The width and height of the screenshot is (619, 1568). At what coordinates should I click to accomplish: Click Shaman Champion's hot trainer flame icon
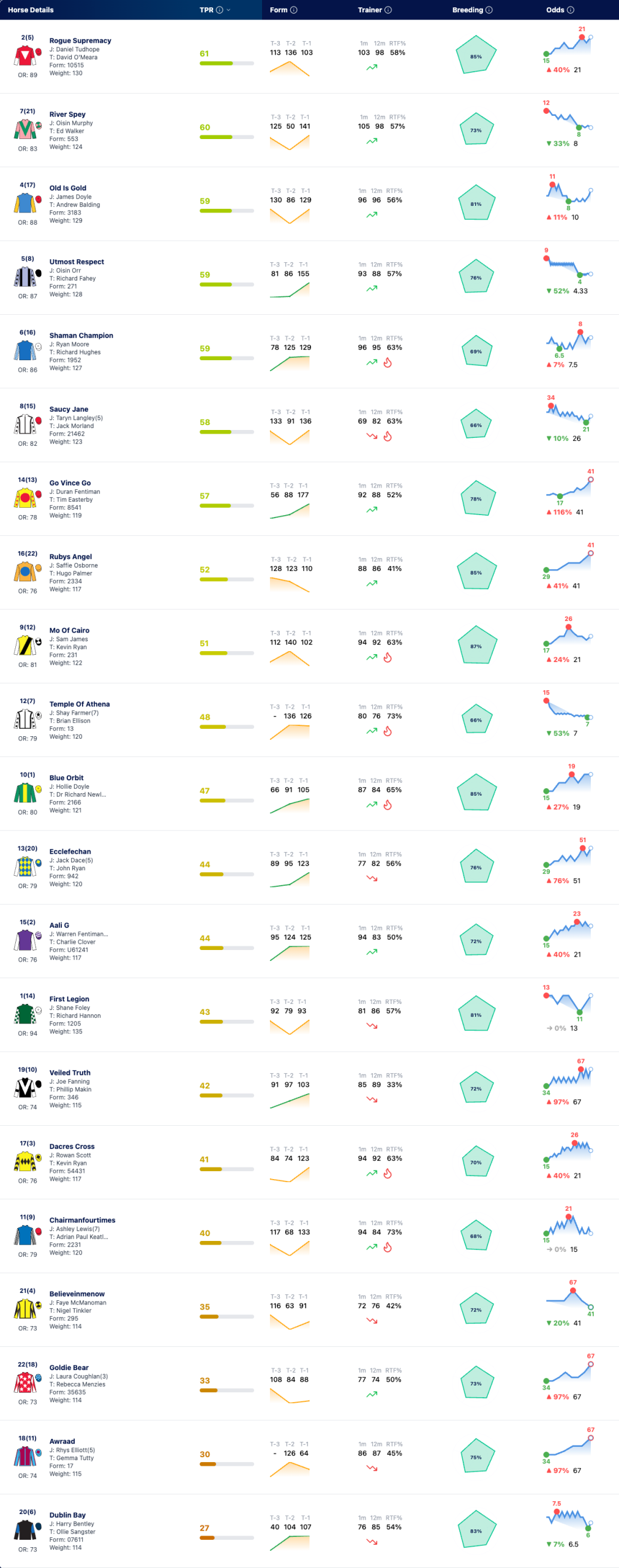pyautogui.click(x=388, y=363)
